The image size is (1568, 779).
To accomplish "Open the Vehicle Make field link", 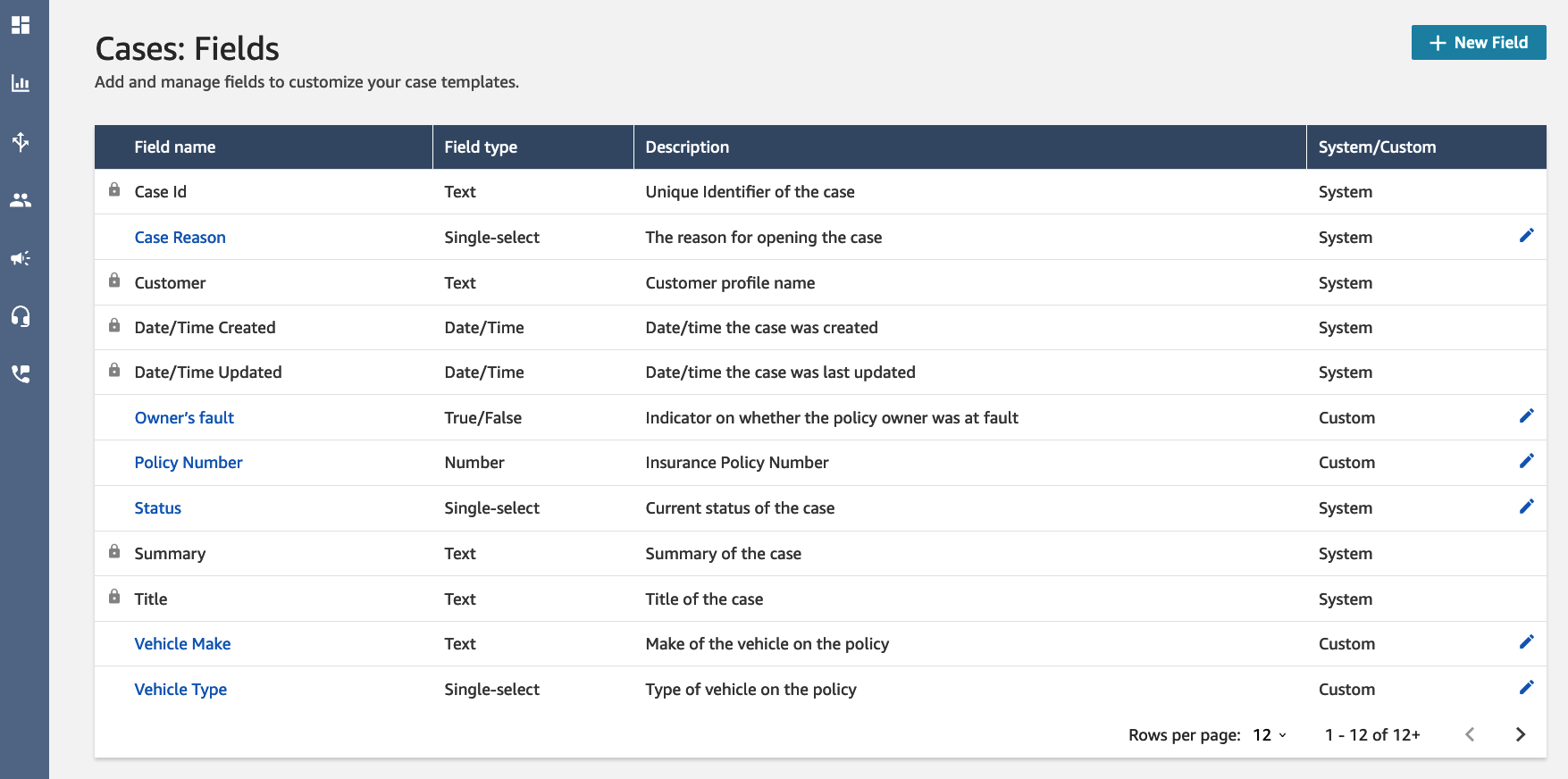I will pos(182,644).
